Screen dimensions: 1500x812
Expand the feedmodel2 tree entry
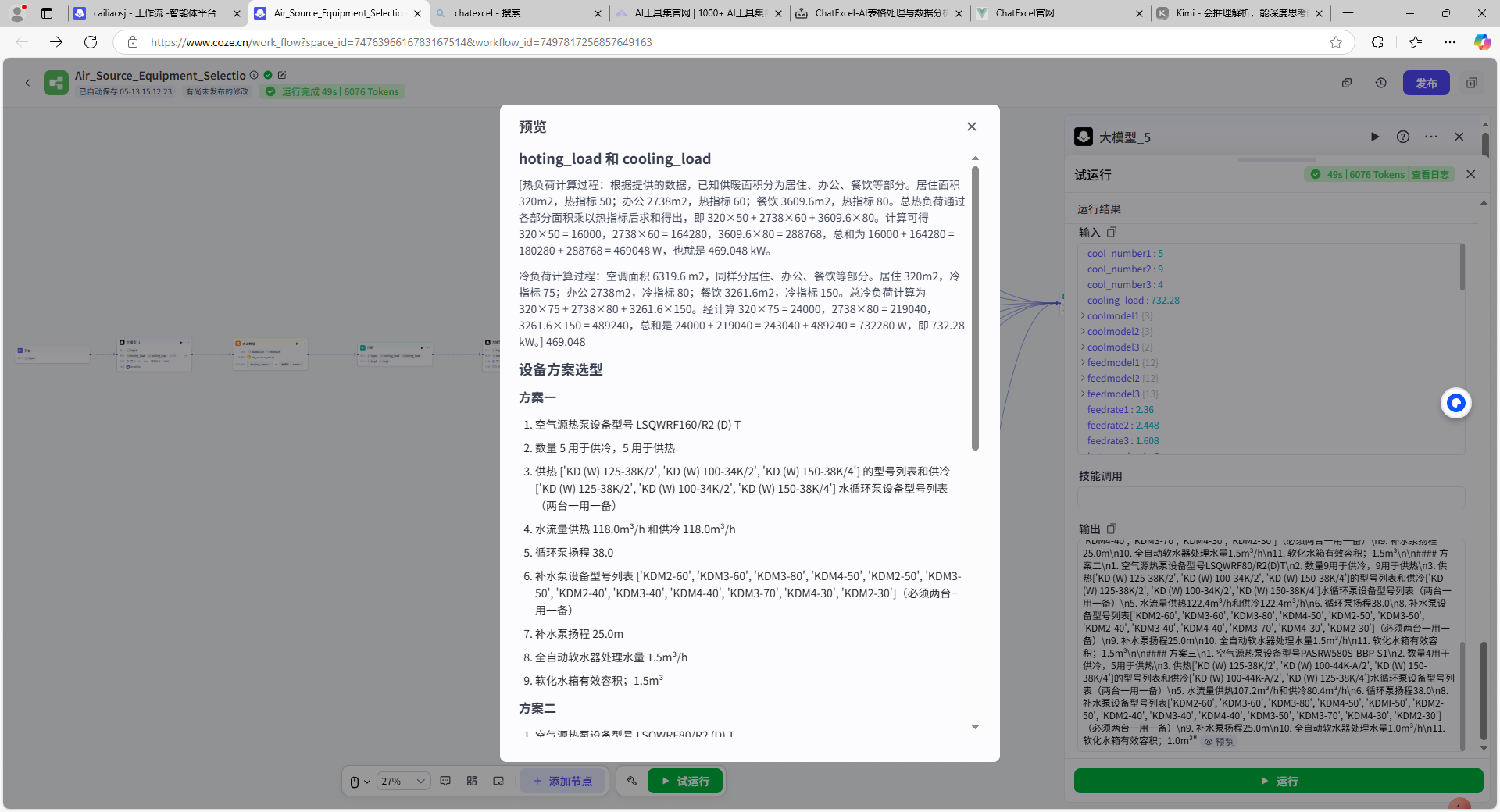coord(1083,379)
